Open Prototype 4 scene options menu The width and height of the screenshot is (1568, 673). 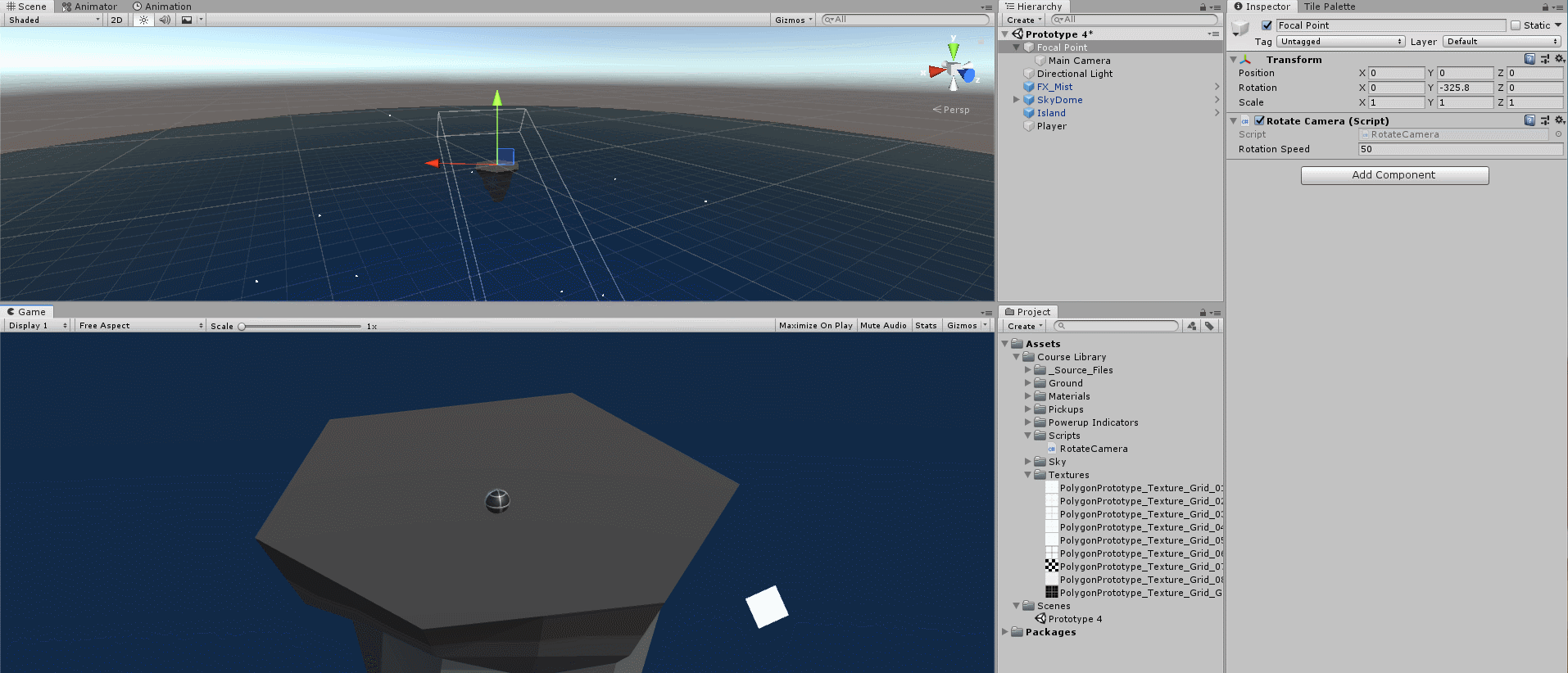[1213, 34]
